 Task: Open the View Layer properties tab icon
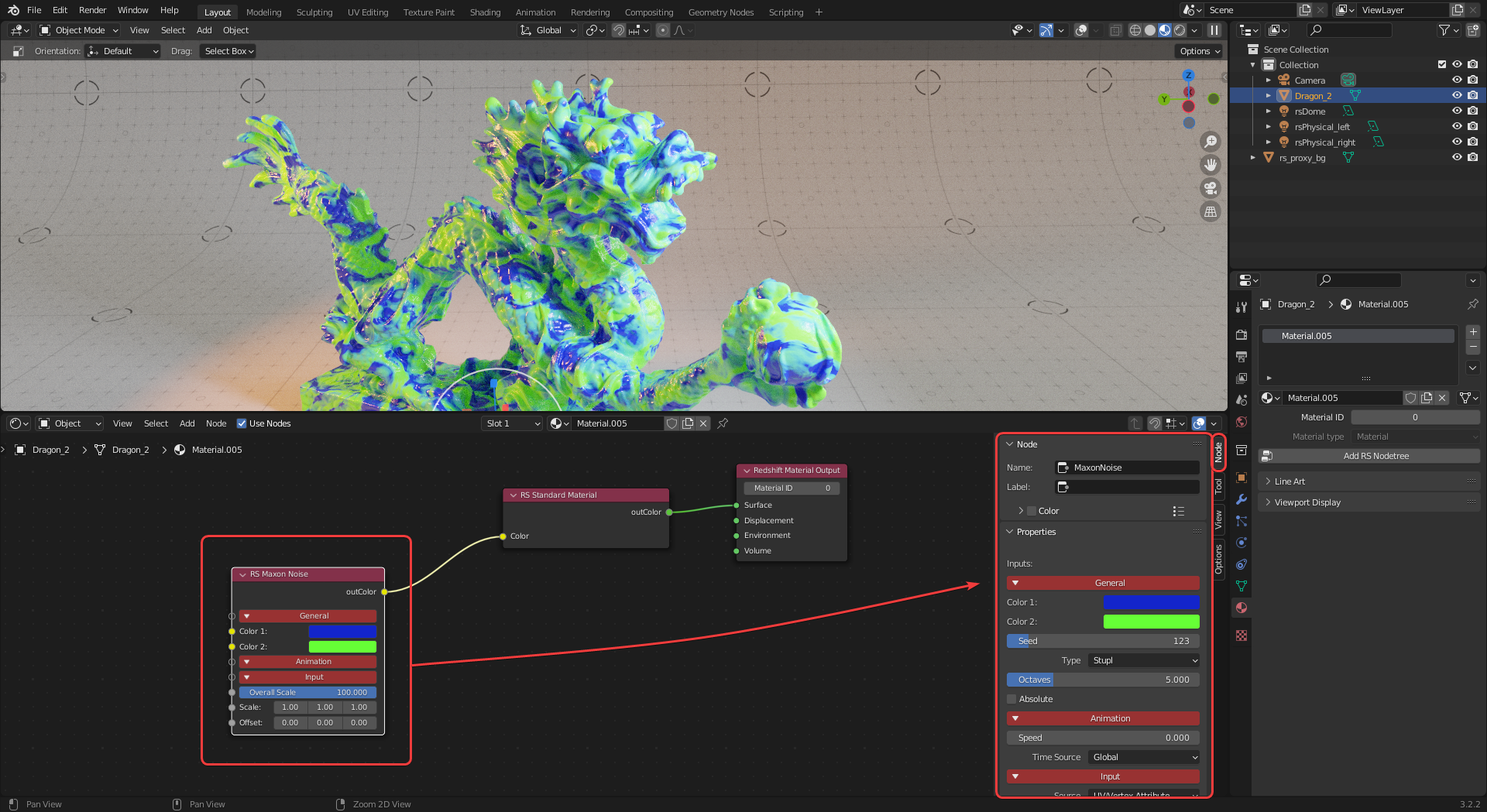click(1241, 378)
